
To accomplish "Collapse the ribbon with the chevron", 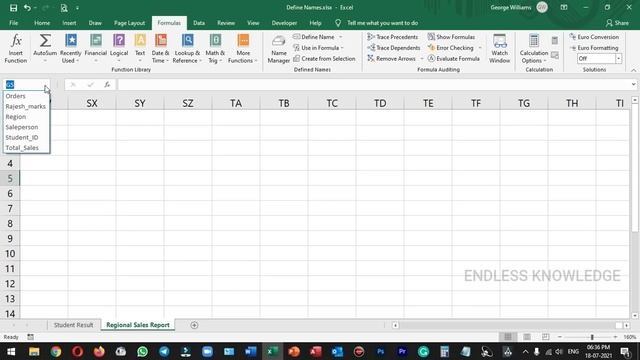I will (x=633, y=70).
